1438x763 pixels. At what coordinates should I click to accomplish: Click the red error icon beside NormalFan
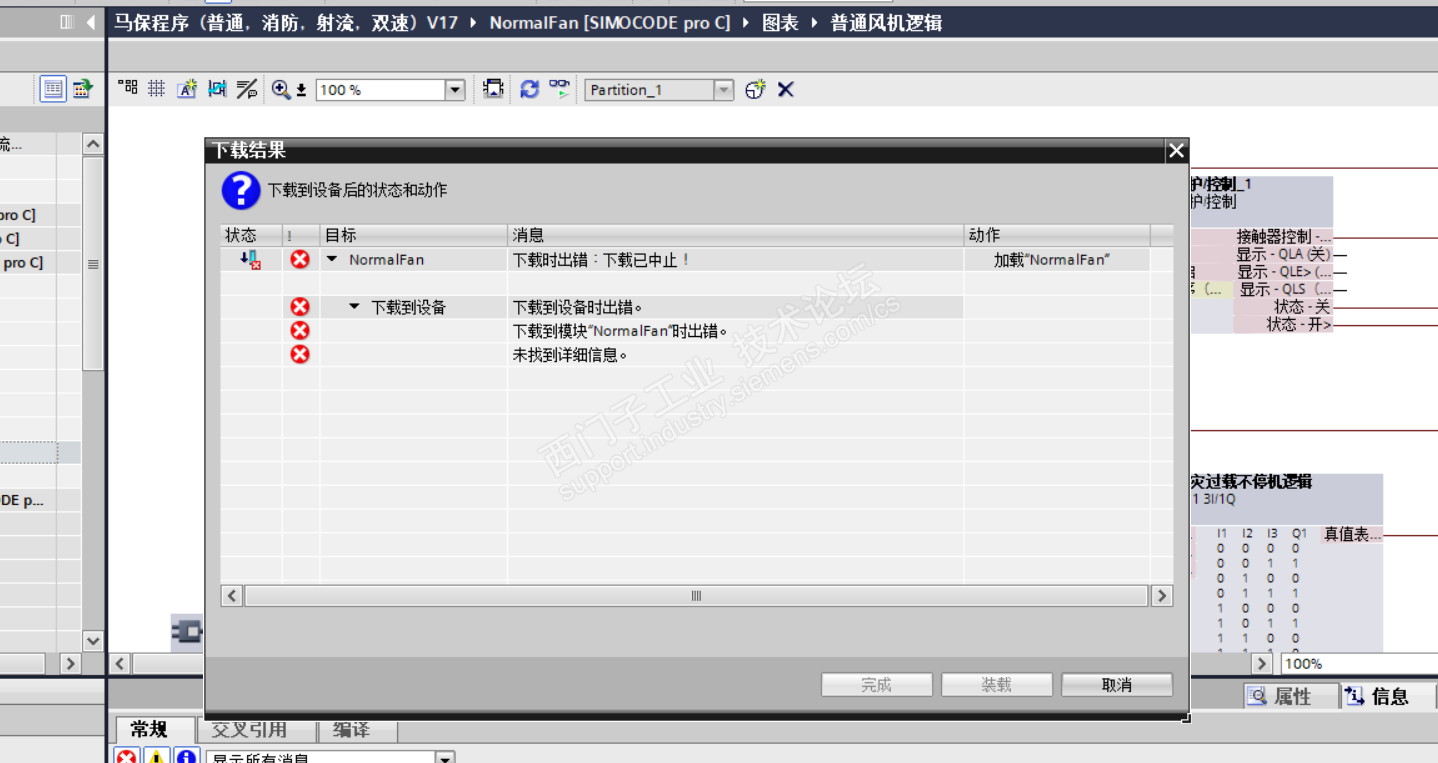[x=300, y=259]
